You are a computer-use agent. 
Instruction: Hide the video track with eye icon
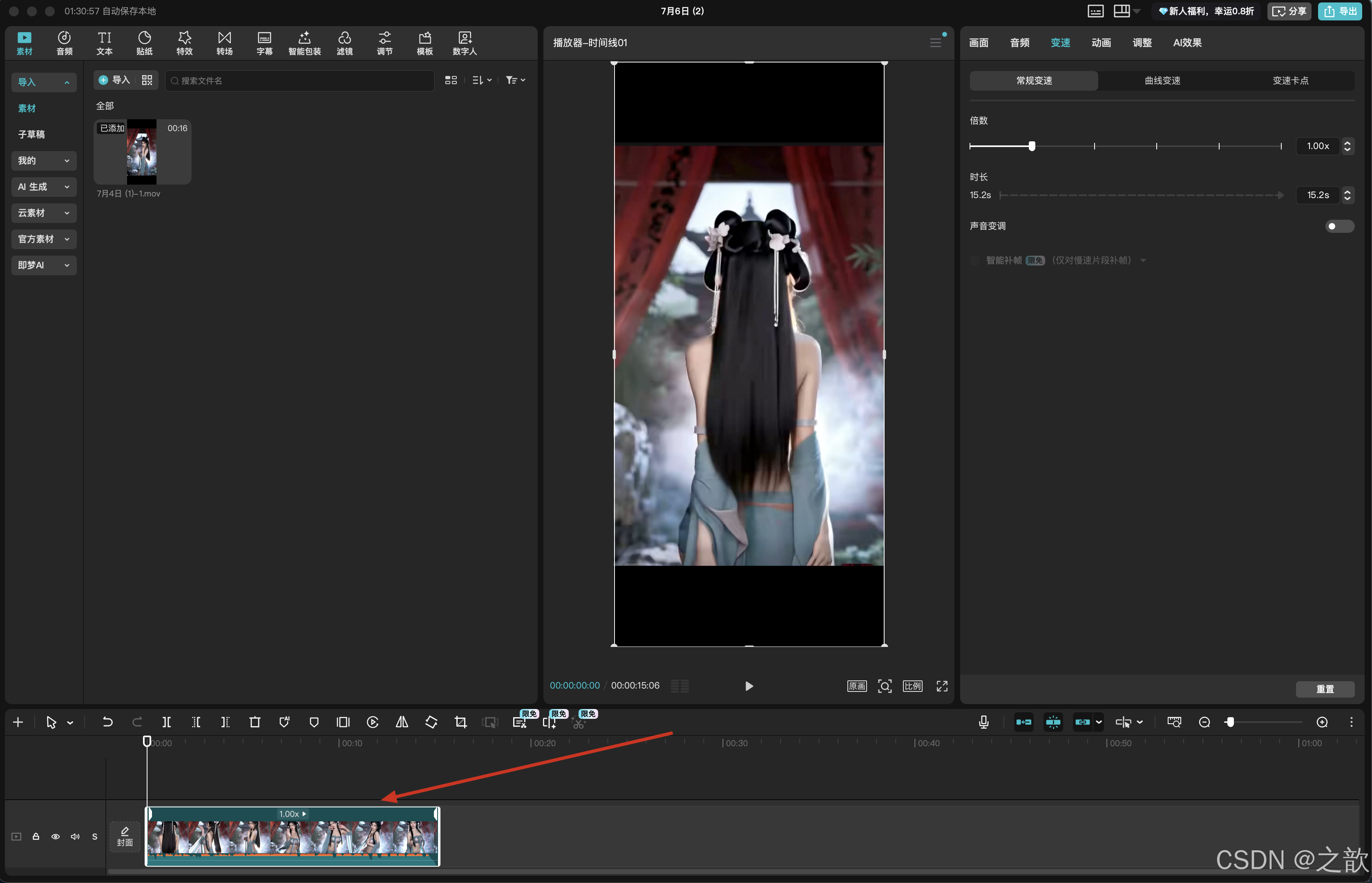[x=56, y=836]
